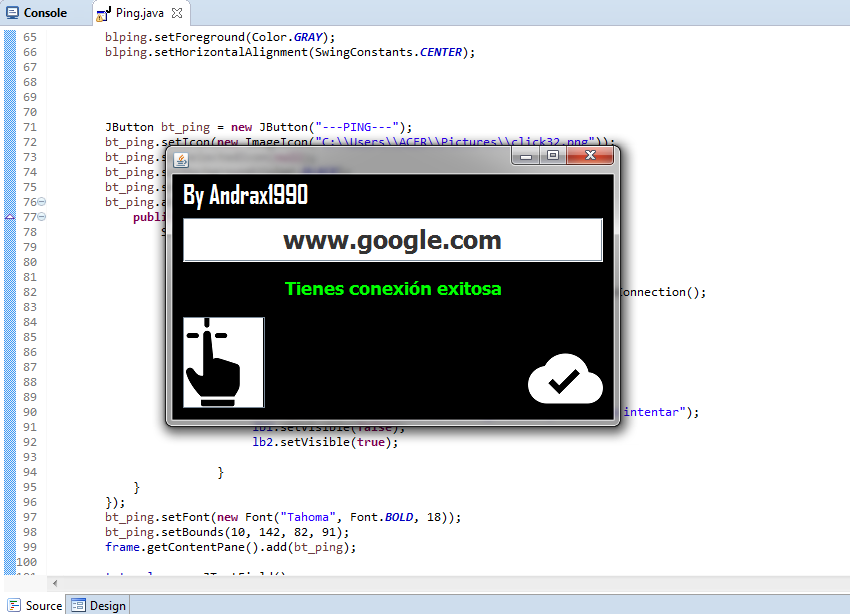Click the "bt_ping.setBounds(10, 142, 82, 91);" line

coord(227,532)
